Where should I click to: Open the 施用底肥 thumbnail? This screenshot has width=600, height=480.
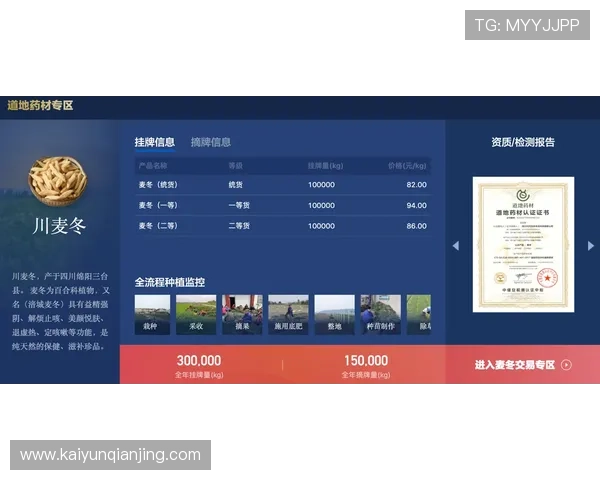pyautogui.click(x=288, y=315)
